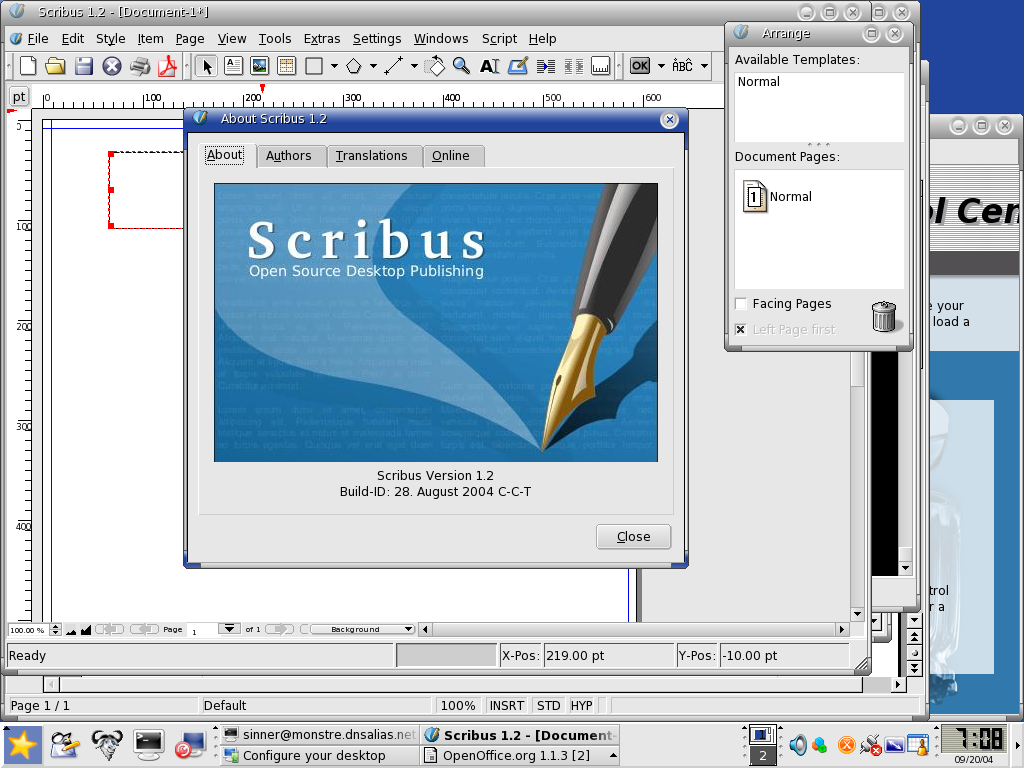Select the Insert Text Frame tool

(233, 66)
